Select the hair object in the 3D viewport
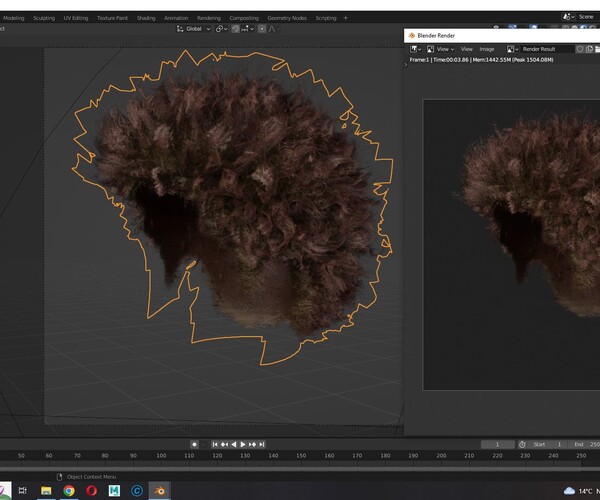This screenshot has height=500, width=600. click(237, 199)
